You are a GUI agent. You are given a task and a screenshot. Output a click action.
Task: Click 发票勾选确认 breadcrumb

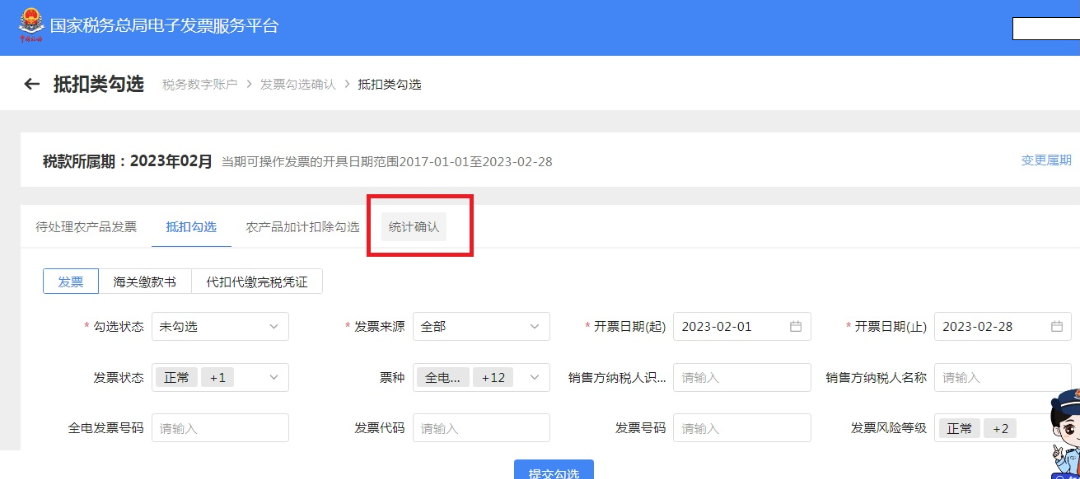(x=298, y=85)
